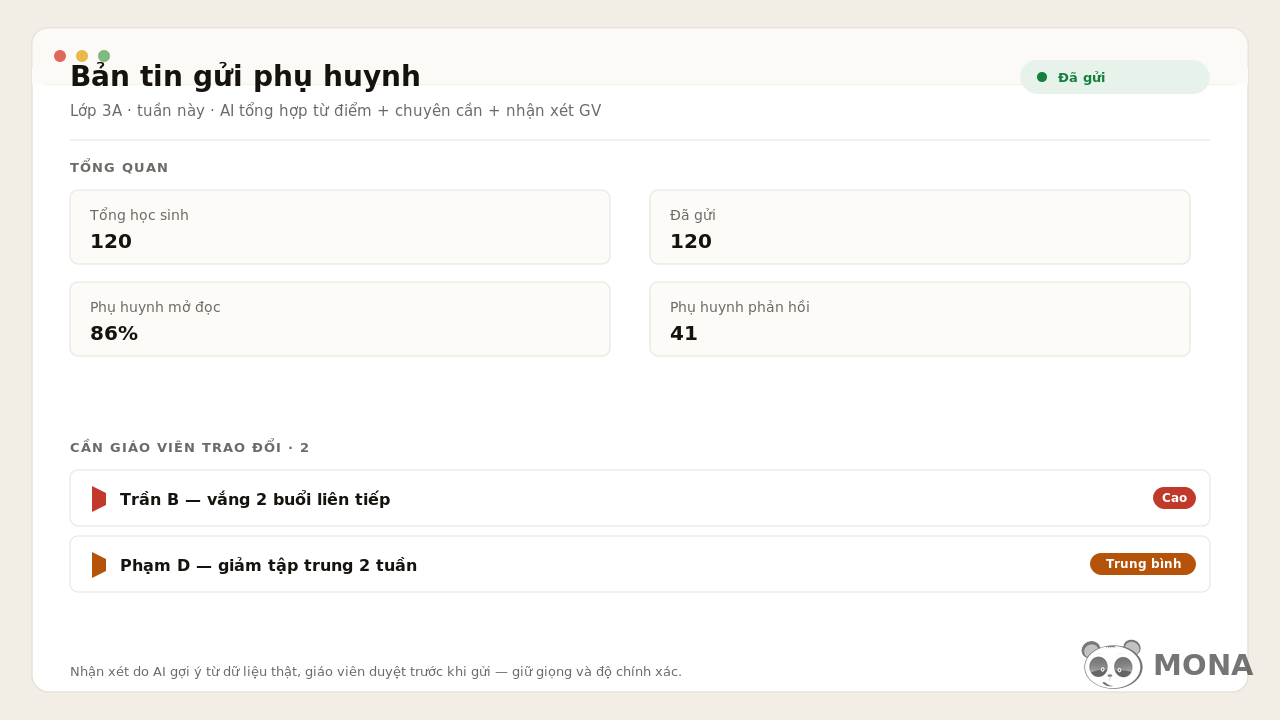Image resolution: width=1280 pixels, height=720 pixels.
Task: Click the green status dot in Đã gửi badge
Action: [1042, 77]
